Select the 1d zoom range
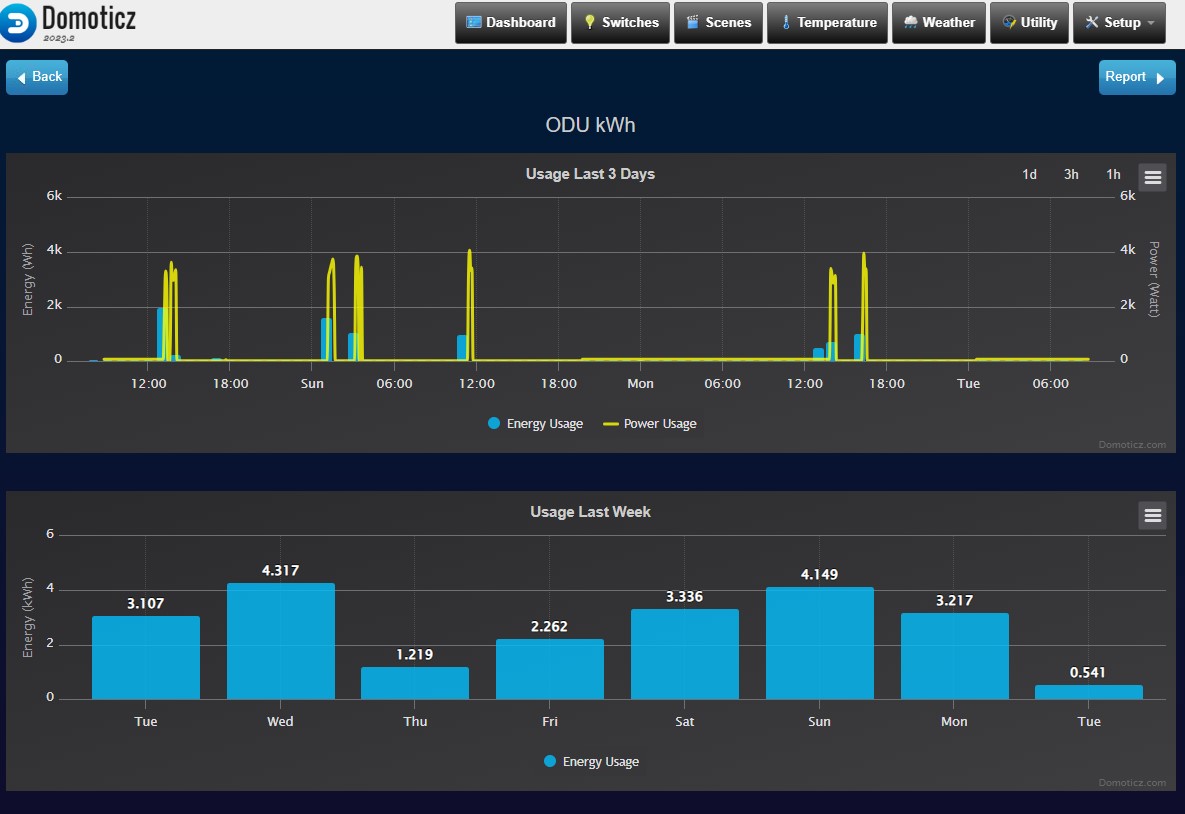Image resolution: width=1185 pixels, height=814 pixels. (x=1029, y=175)
